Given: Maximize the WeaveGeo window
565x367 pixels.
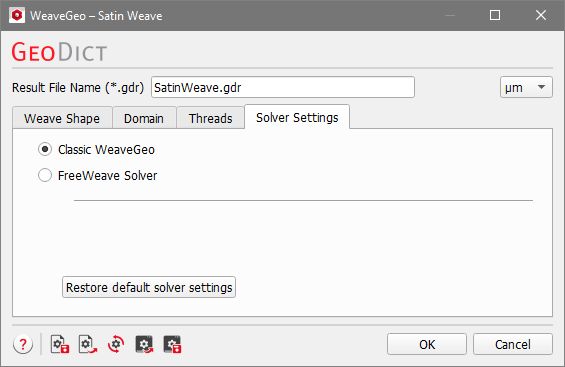Looking at the screenshot, I should (x=495, y=15).
